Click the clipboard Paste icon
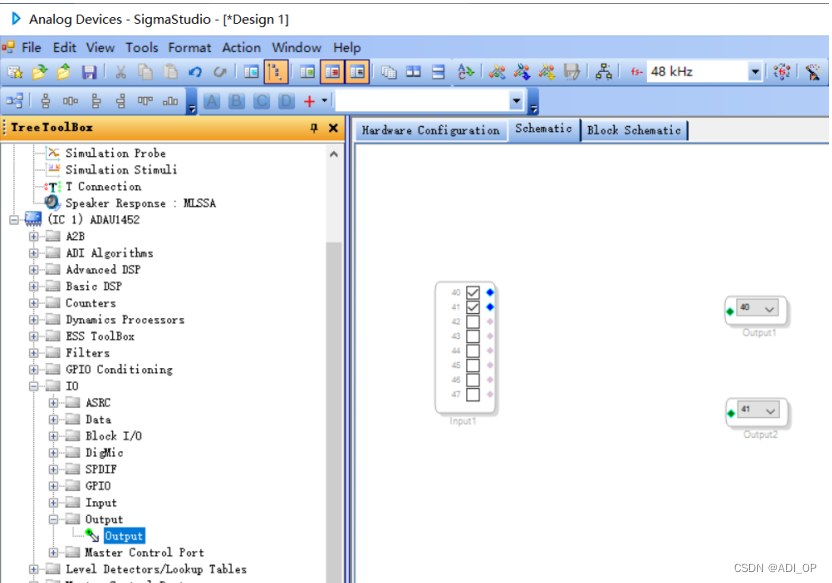Image resolution: width=832 pixels, height=583 pixels. 170,72
